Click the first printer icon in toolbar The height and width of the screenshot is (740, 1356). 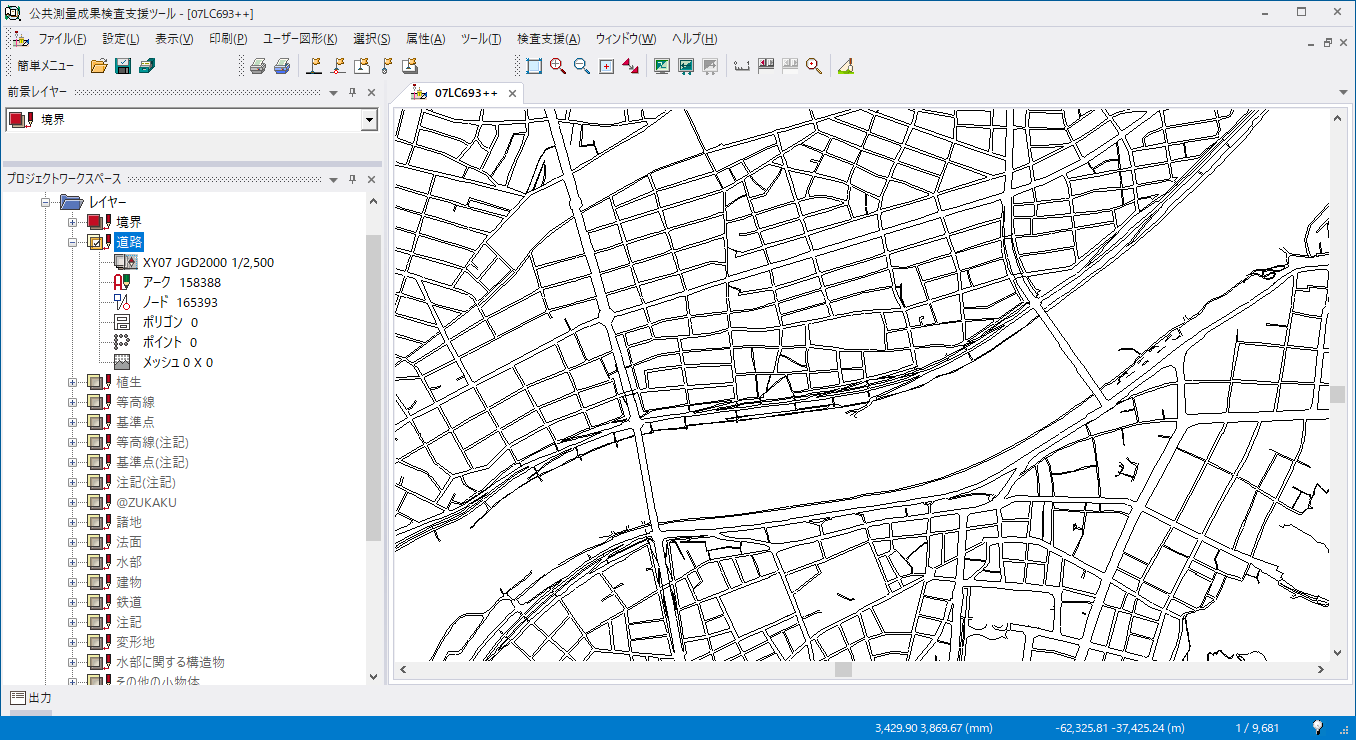click(x=258, y=66)
